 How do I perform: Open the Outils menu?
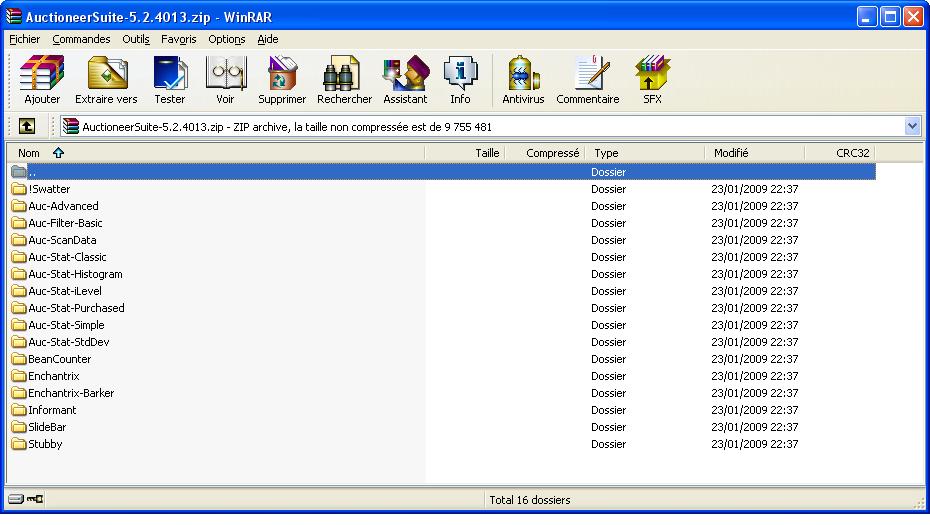(136, 39)
